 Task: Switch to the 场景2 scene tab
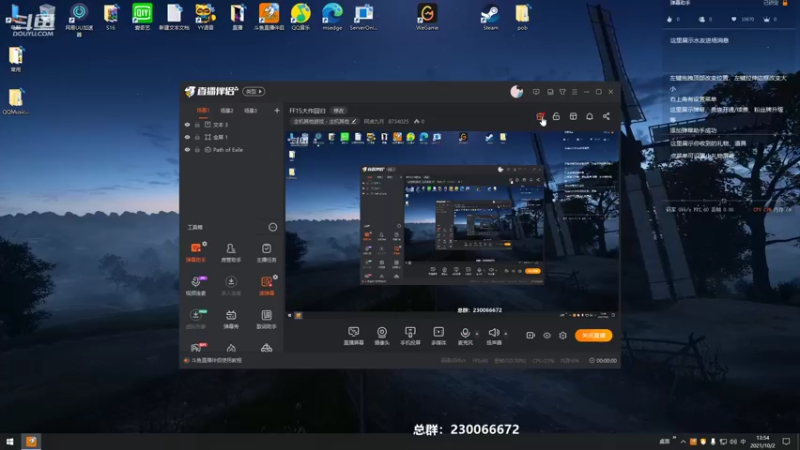pos(227,110)
